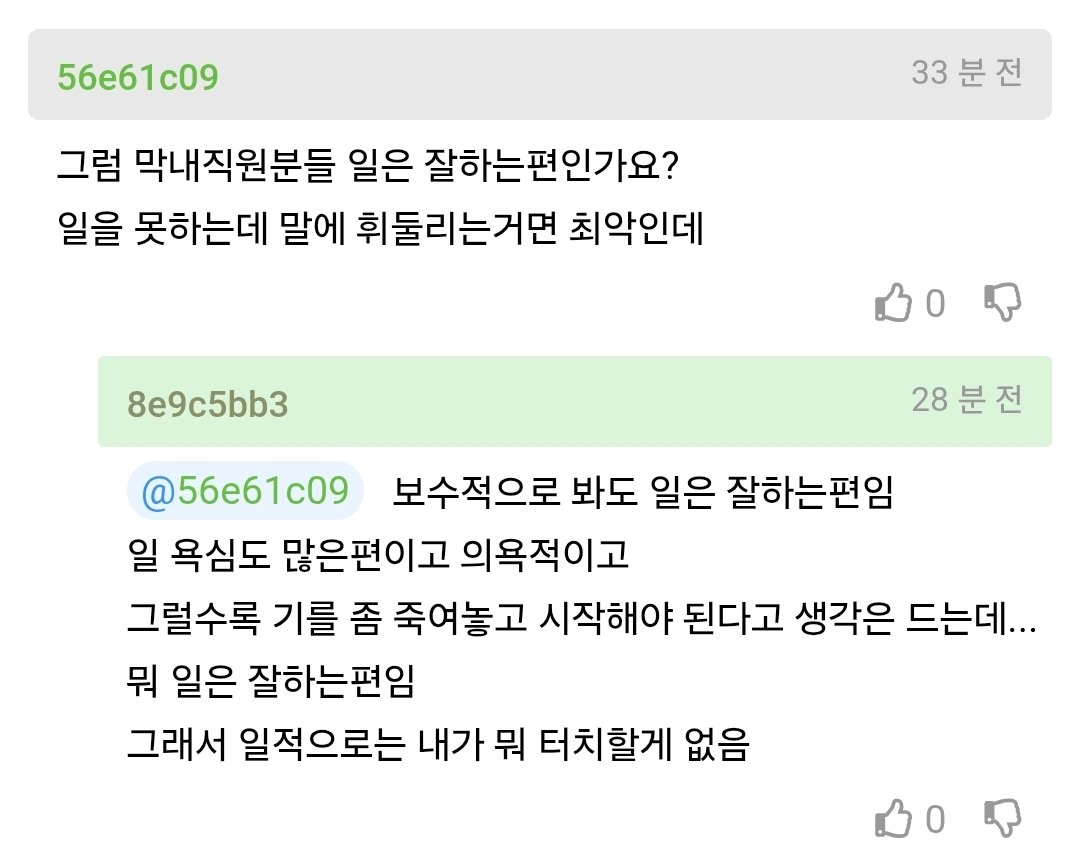
Task: Downvote the reply from 8e9c5bb3
Action: pos(1003,820)
